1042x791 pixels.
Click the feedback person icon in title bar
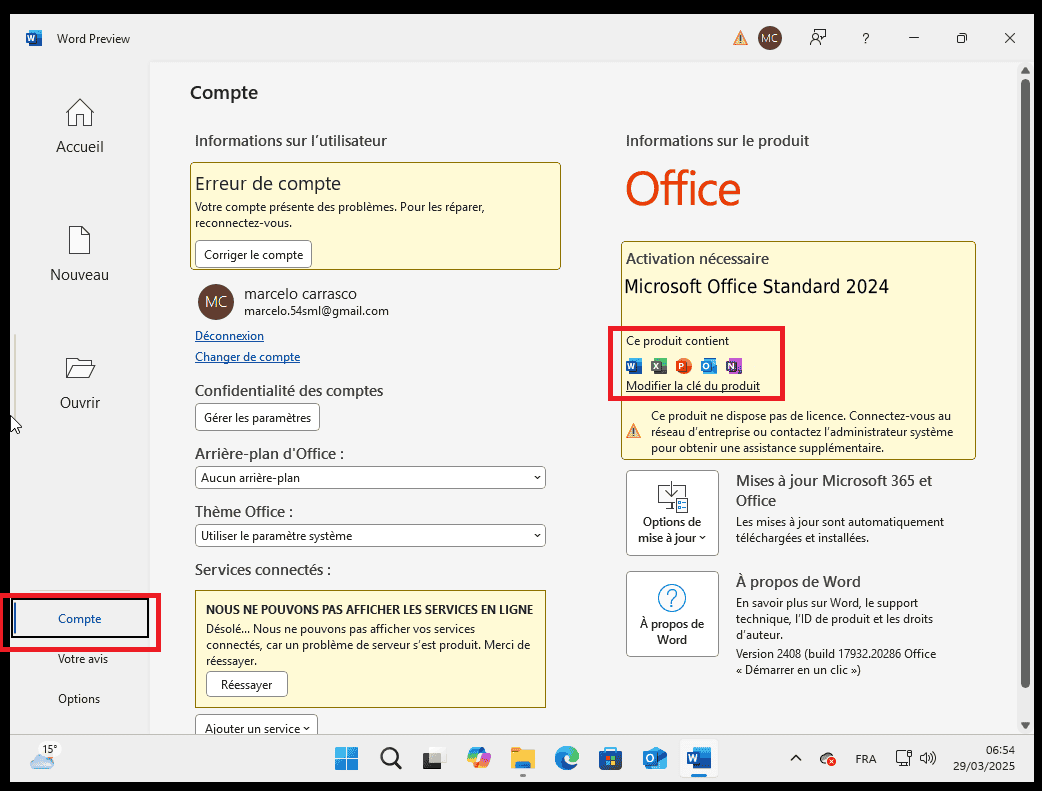tap(819, 39)
